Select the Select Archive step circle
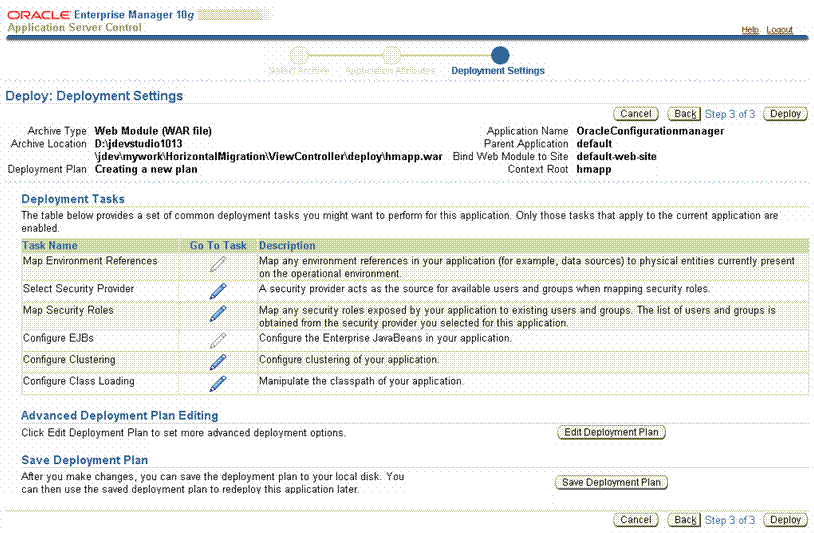The image size is (814, 533). tap(299, 55)
